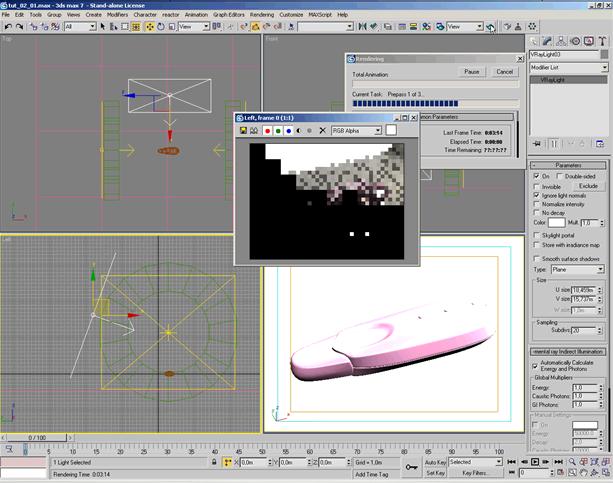The image size is (613, 483).
Task: Click the Zoom viewport navigation icon
Action: [572, 462]
